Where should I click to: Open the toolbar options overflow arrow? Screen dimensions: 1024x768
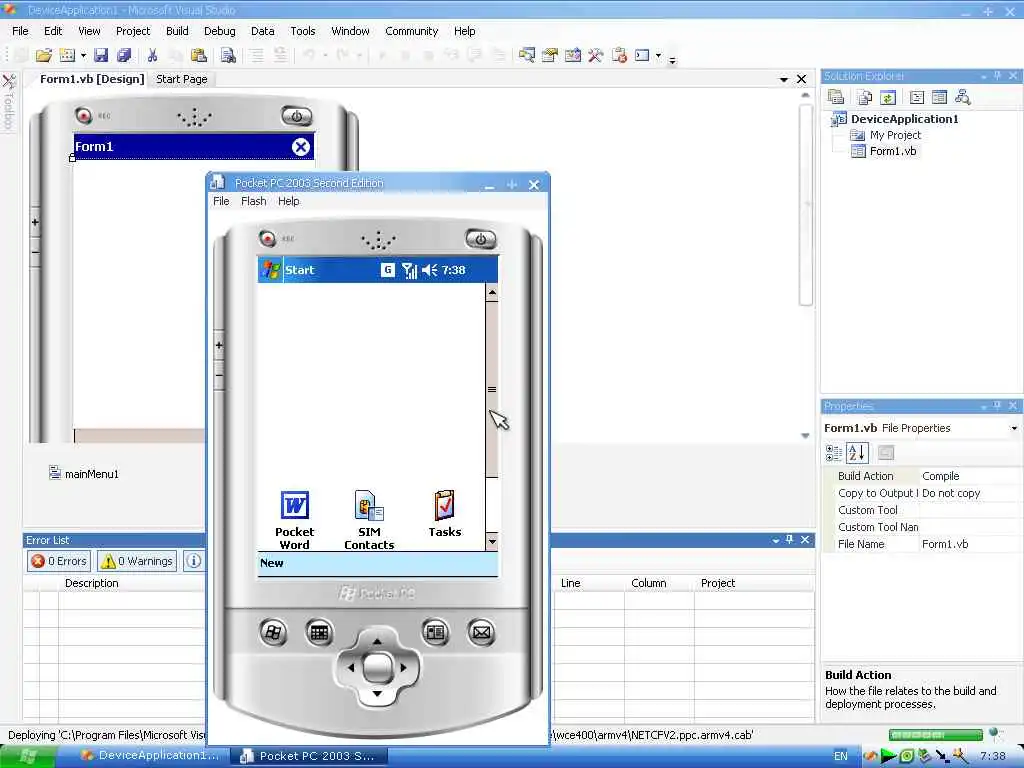pos(672,60)
